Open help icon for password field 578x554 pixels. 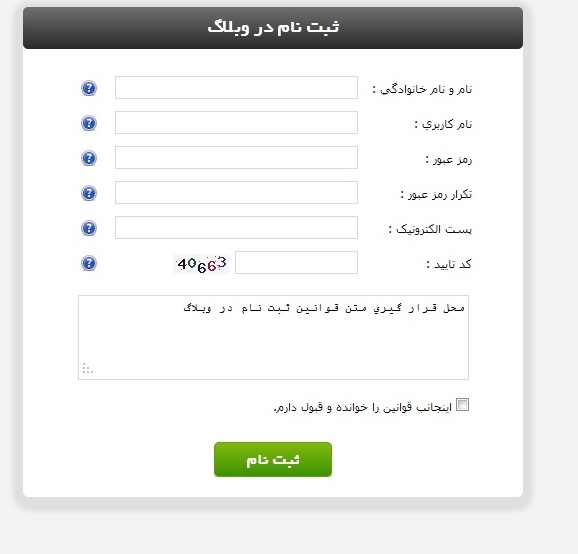coord(89,158)
